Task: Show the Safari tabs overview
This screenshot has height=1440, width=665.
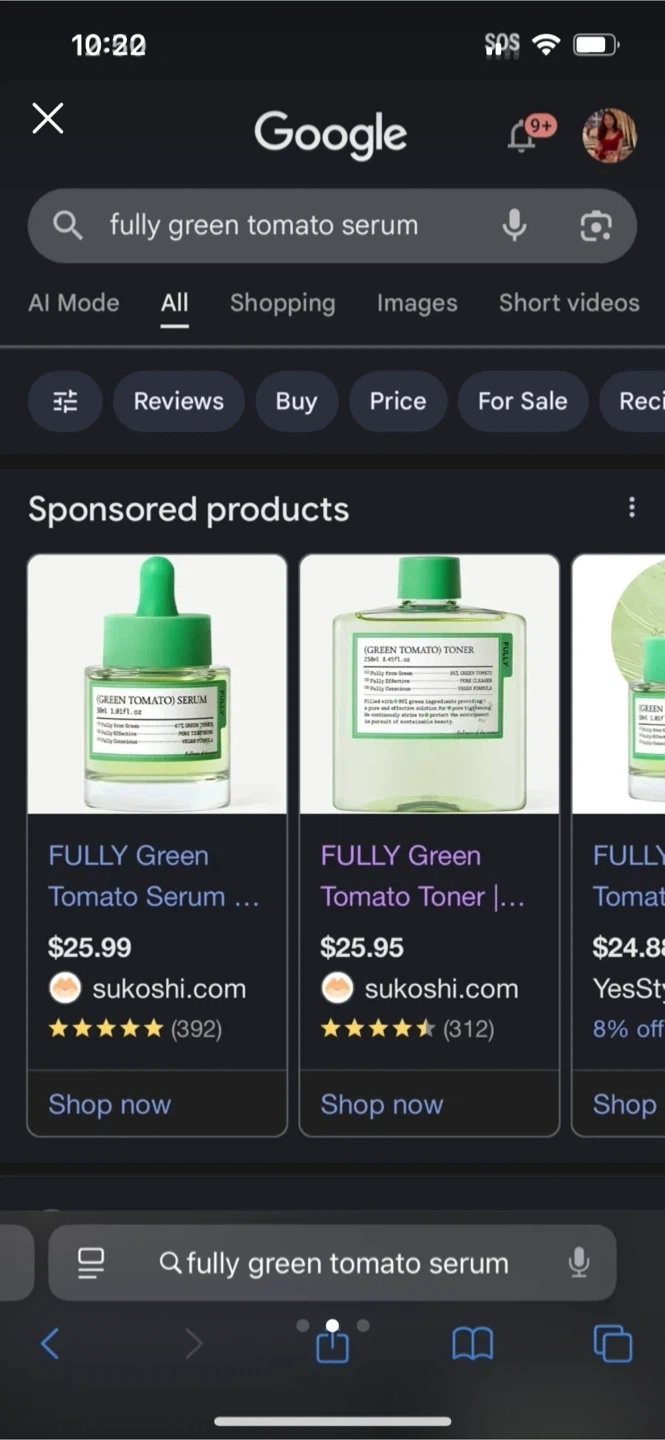Action: pos(612,1345)
